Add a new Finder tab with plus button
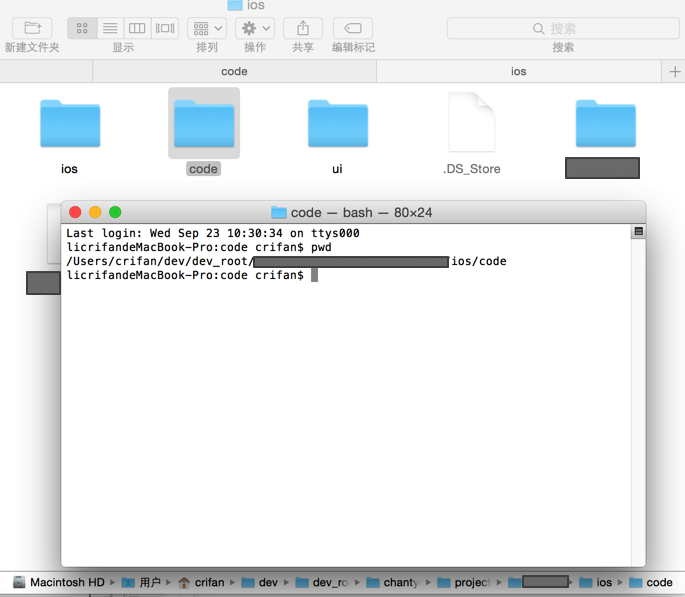685x597 pixels. [675, 71]
